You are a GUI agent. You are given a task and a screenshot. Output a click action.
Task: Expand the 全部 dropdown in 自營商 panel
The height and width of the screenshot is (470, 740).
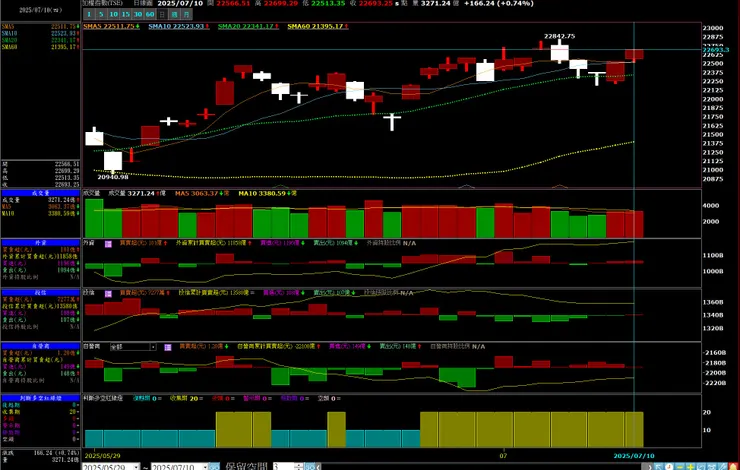153,347
